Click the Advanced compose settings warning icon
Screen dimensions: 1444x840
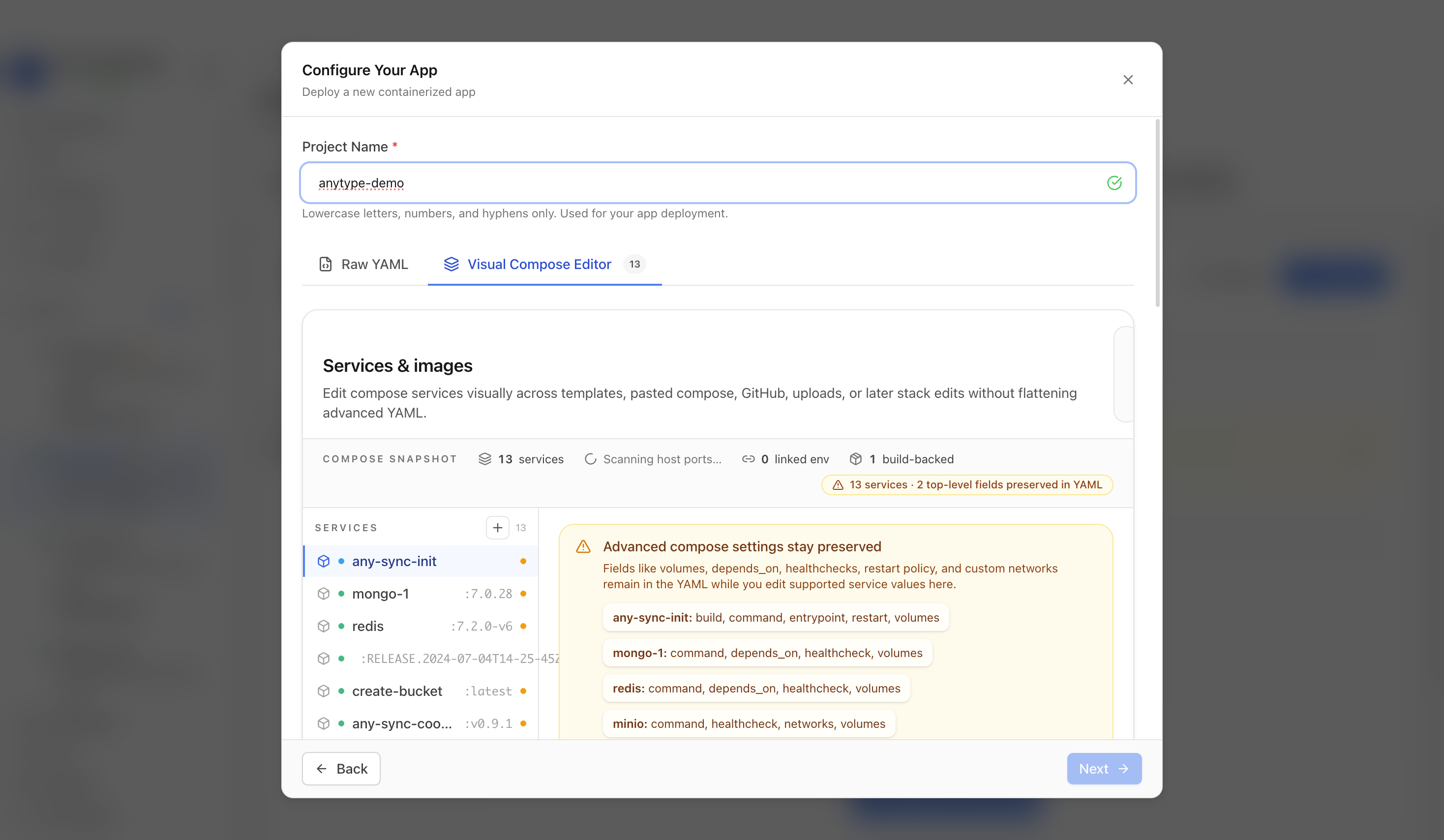[583, 546]
